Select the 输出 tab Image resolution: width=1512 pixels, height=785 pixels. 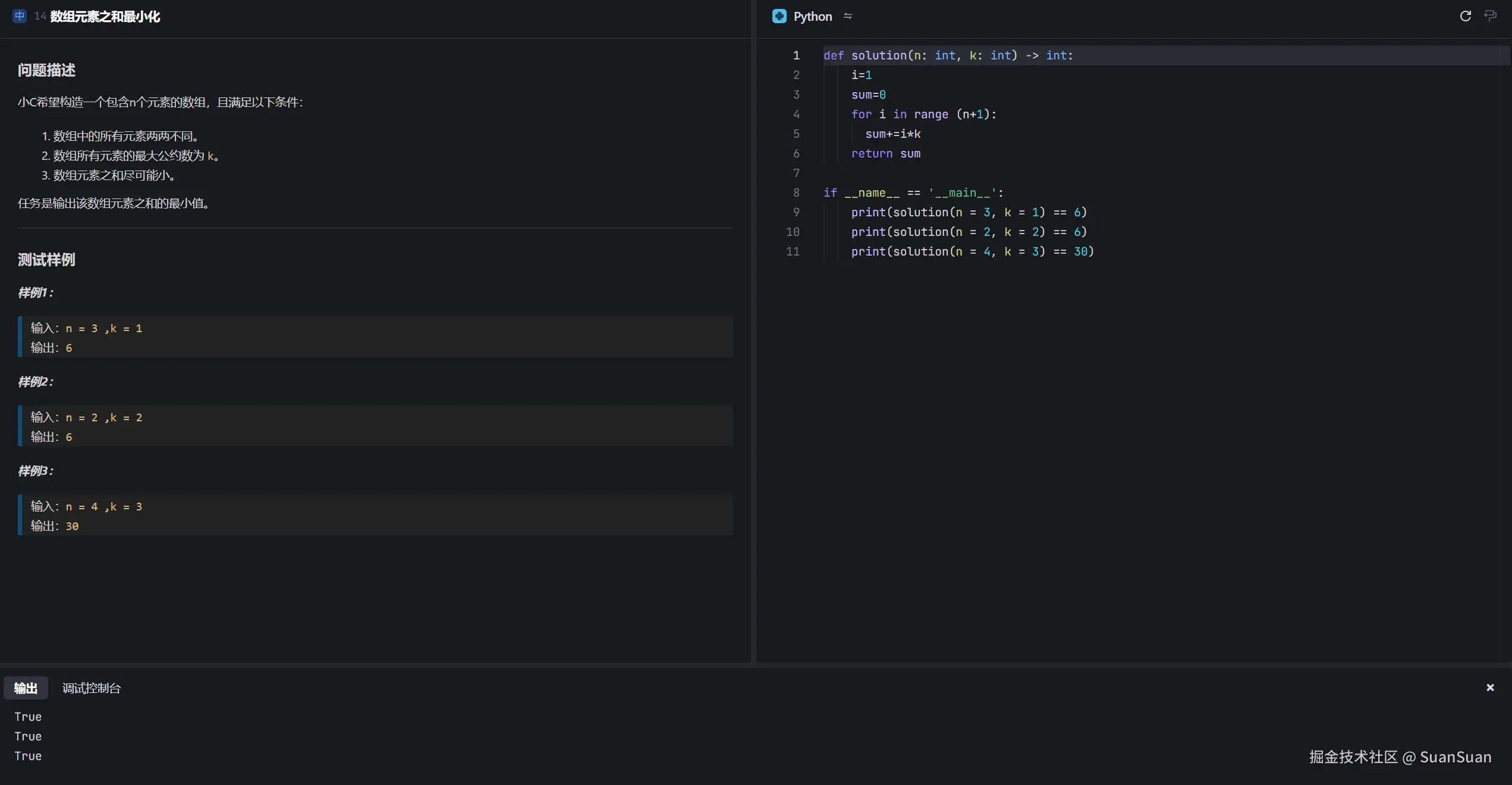26,688
